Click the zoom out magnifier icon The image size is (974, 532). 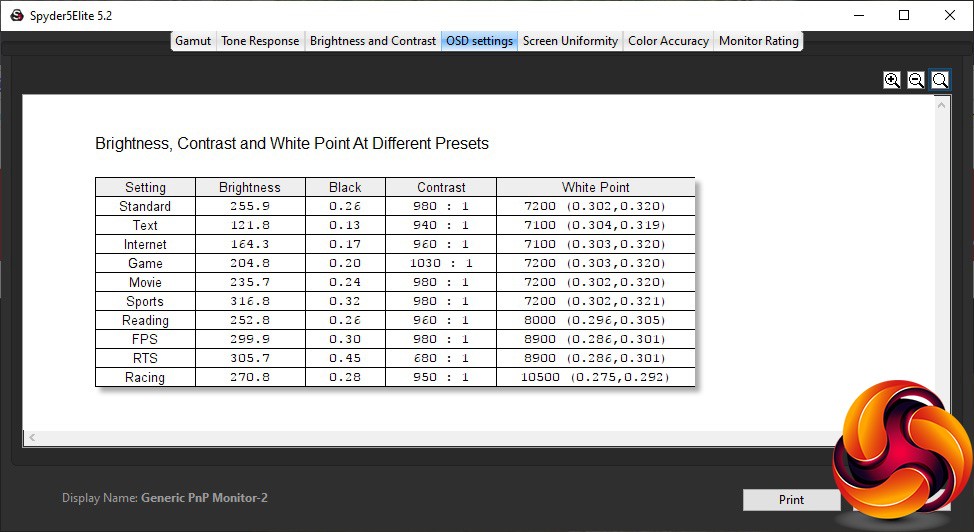916,80
